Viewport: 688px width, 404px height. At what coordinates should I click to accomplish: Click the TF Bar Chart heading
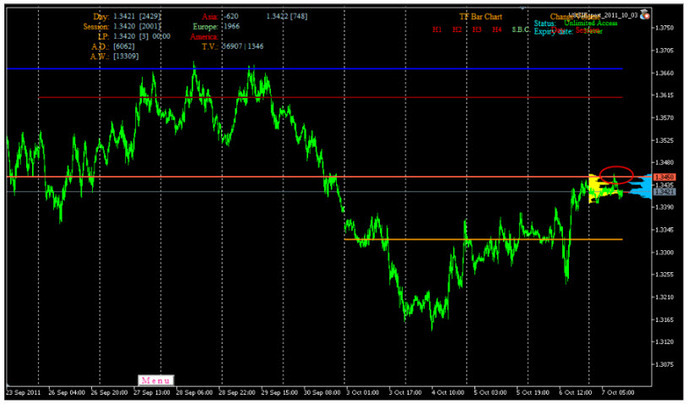tap(480, 17)
